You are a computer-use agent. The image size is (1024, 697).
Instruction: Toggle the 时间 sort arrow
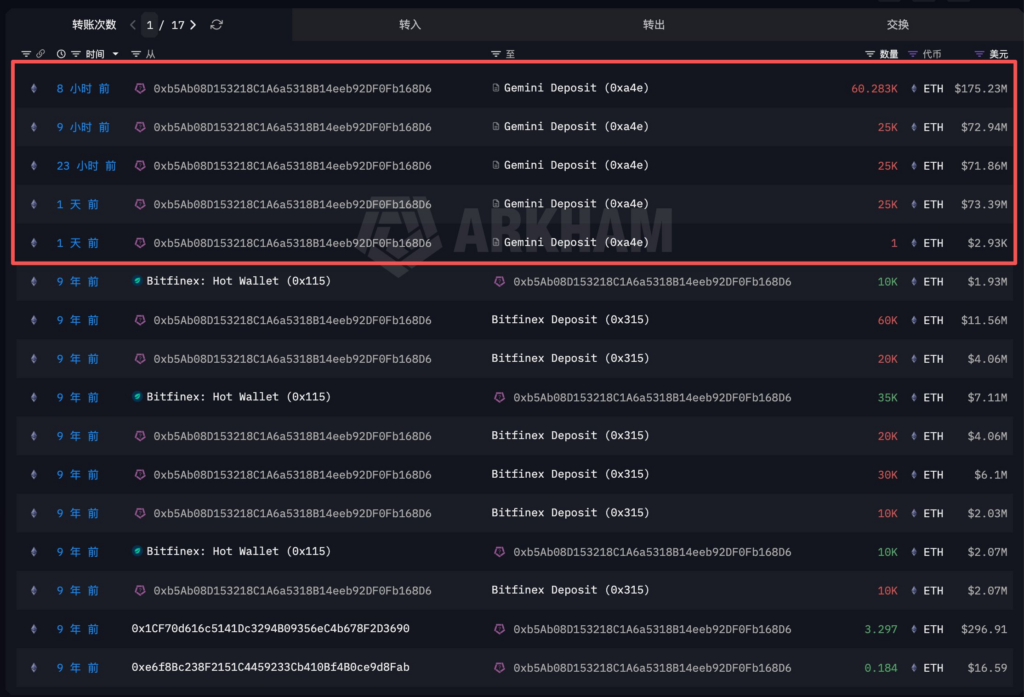click(116, 54)
